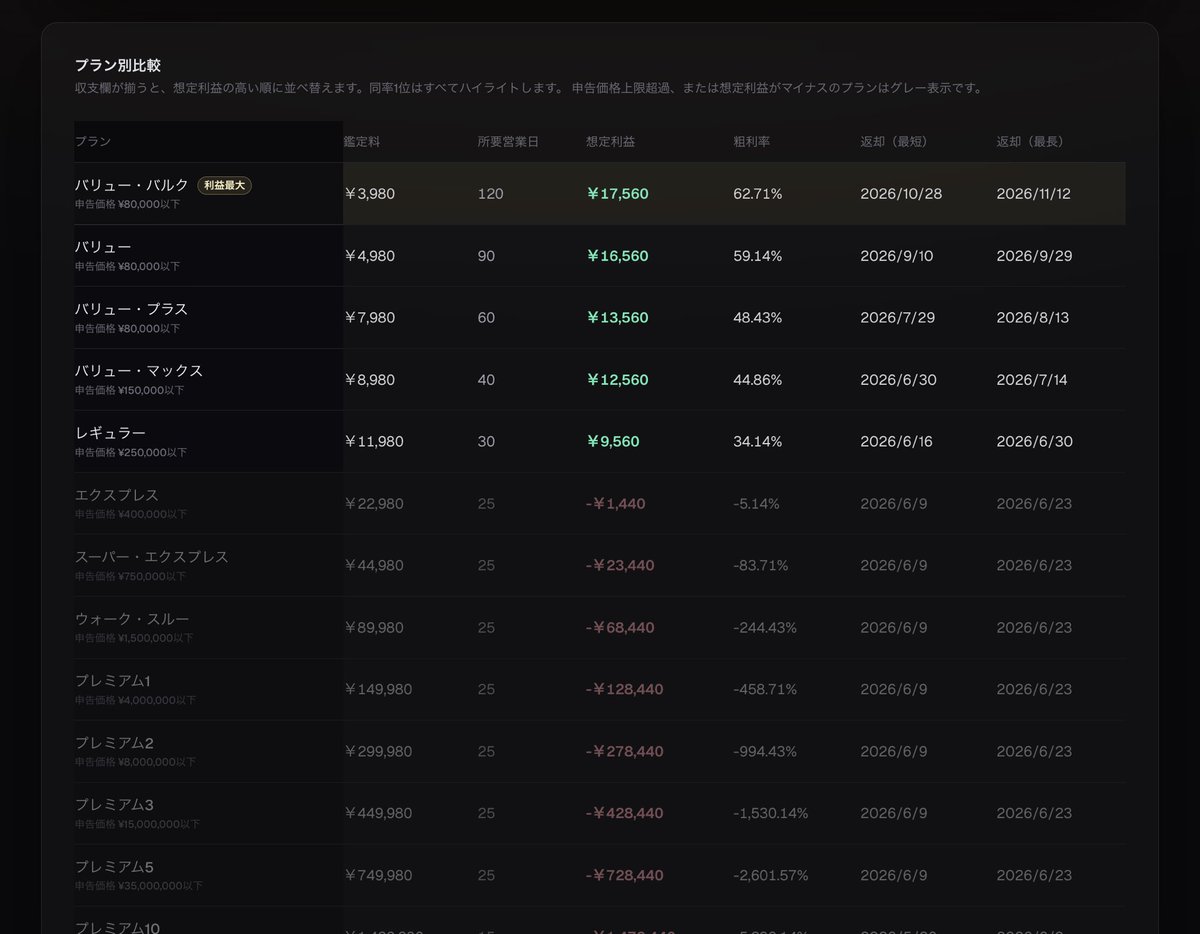Select the エクスプレス plan name
The image size is (1200, 934).
[x=117, y=495]
